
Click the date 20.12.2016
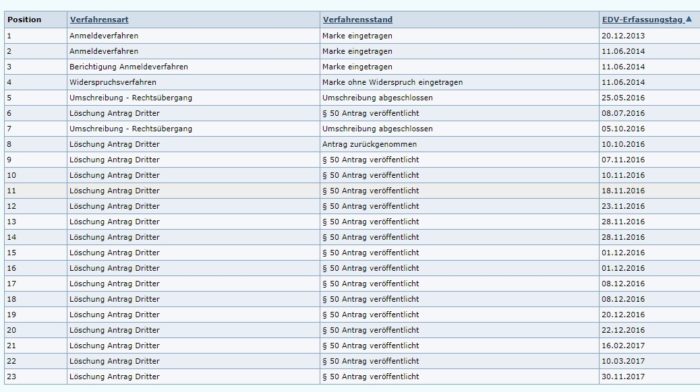[623, 315]
